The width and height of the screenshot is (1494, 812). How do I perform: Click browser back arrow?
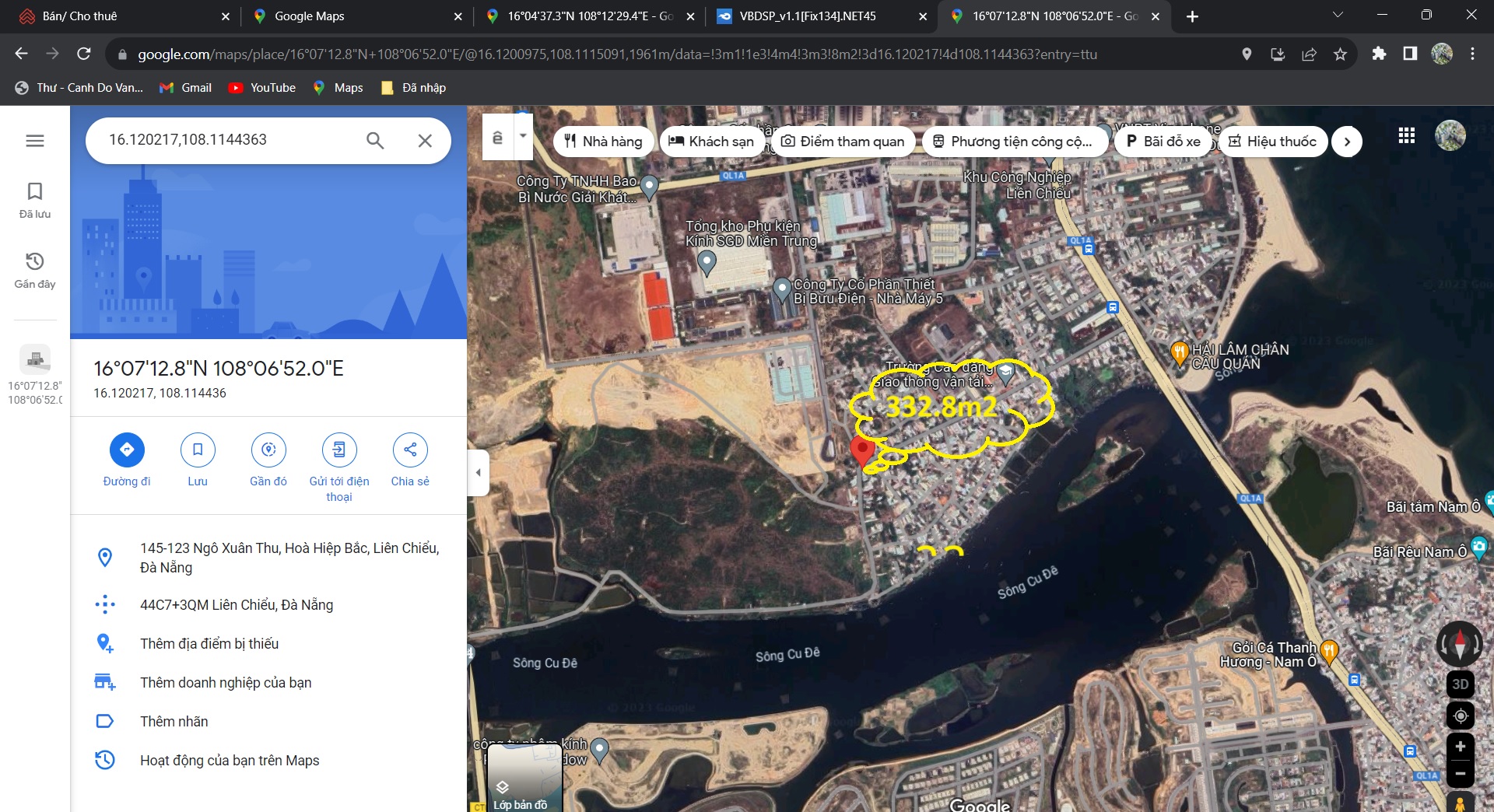pos(21,54)
